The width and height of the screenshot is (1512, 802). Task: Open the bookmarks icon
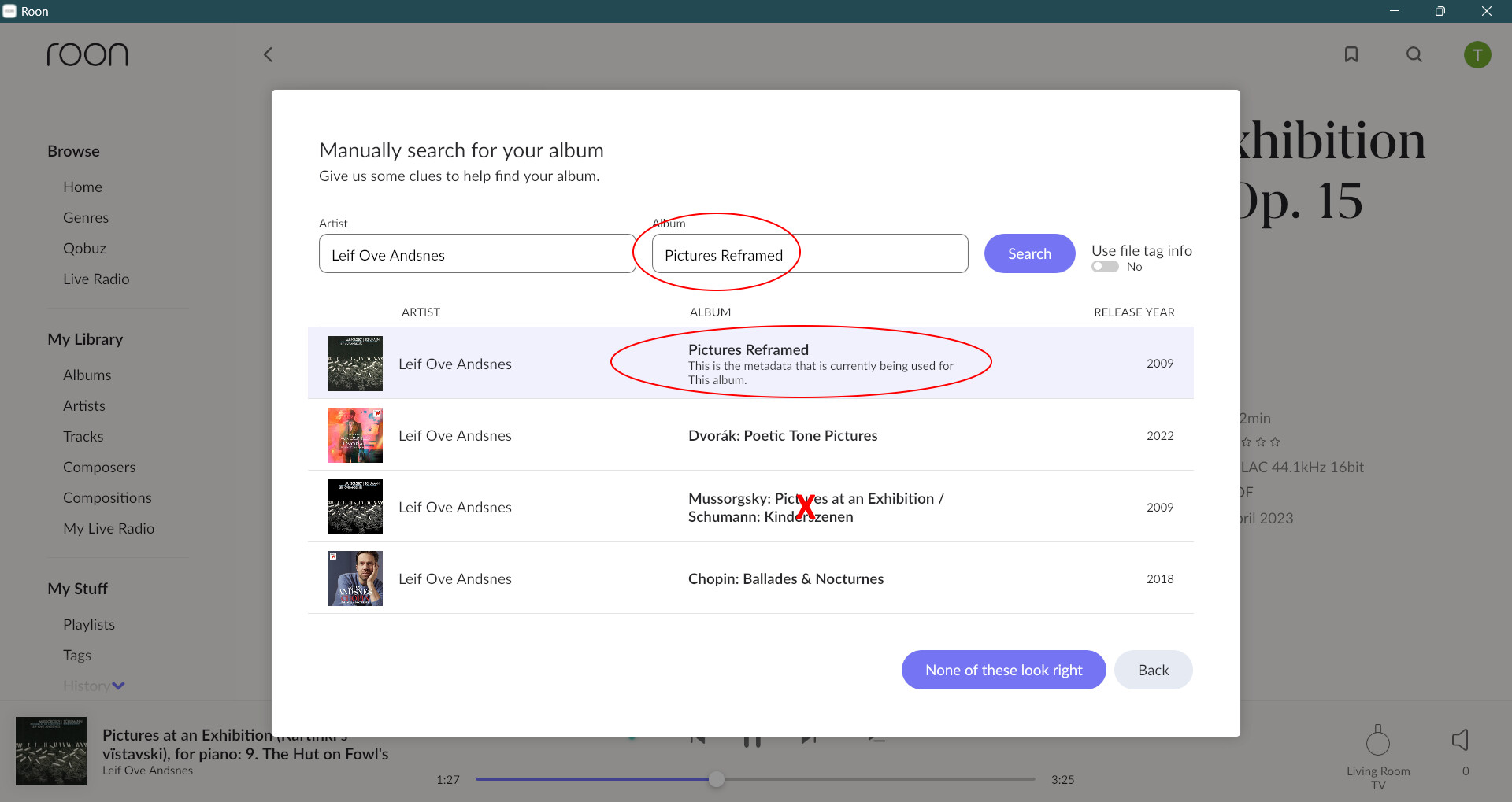point(1351,54)
